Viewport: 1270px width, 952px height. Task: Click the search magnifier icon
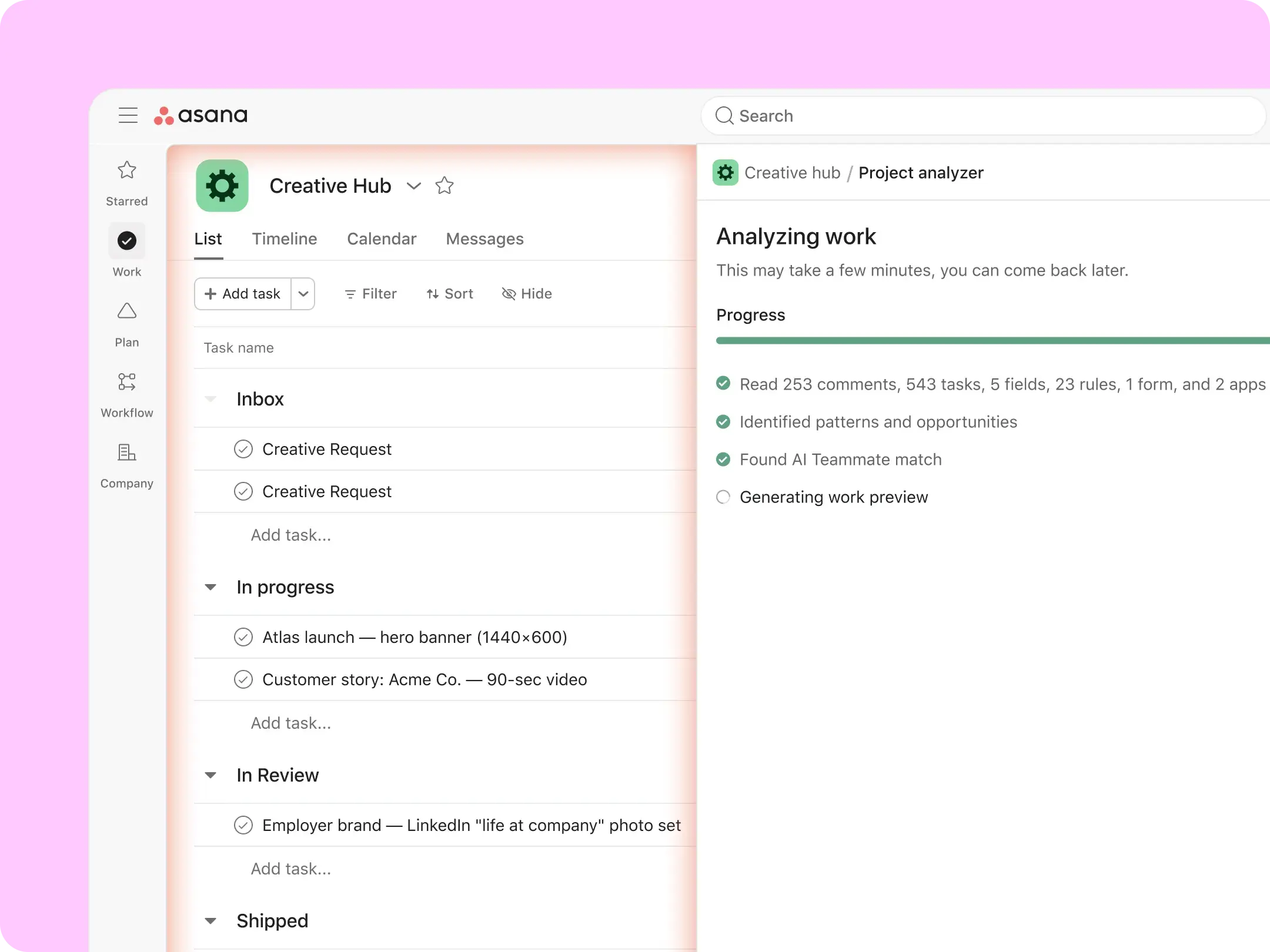click(724, 116)
